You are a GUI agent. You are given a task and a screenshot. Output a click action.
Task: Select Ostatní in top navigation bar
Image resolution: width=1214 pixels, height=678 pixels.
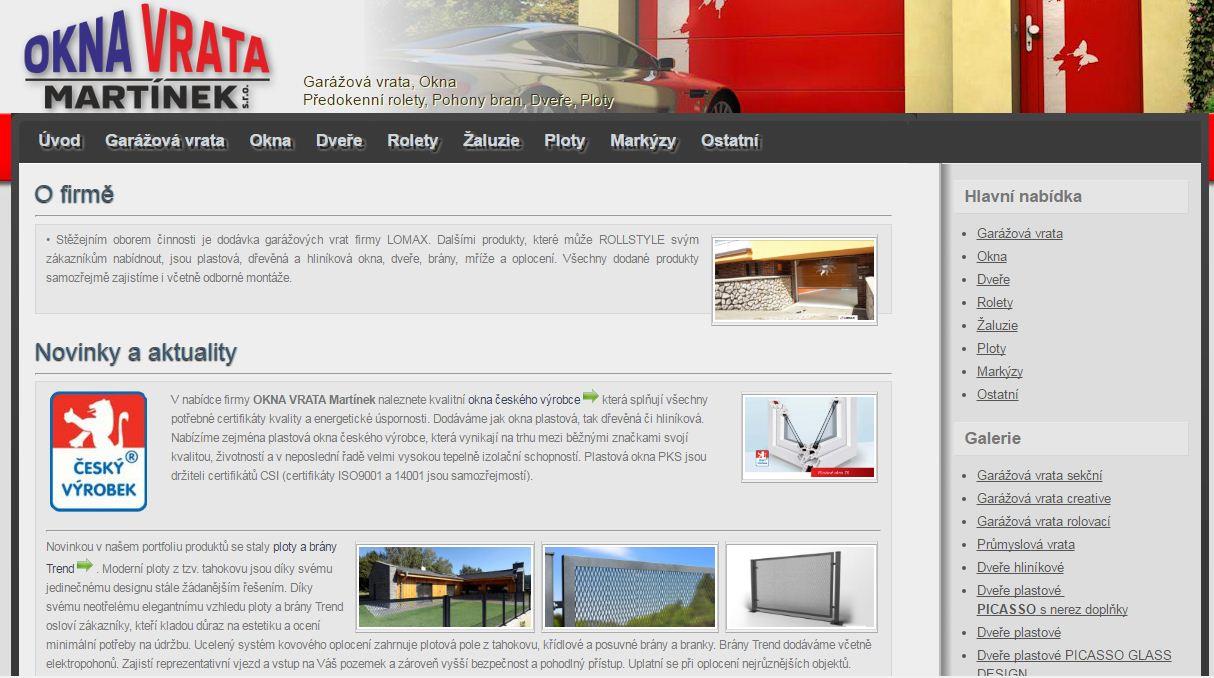[x=730, y=141]
